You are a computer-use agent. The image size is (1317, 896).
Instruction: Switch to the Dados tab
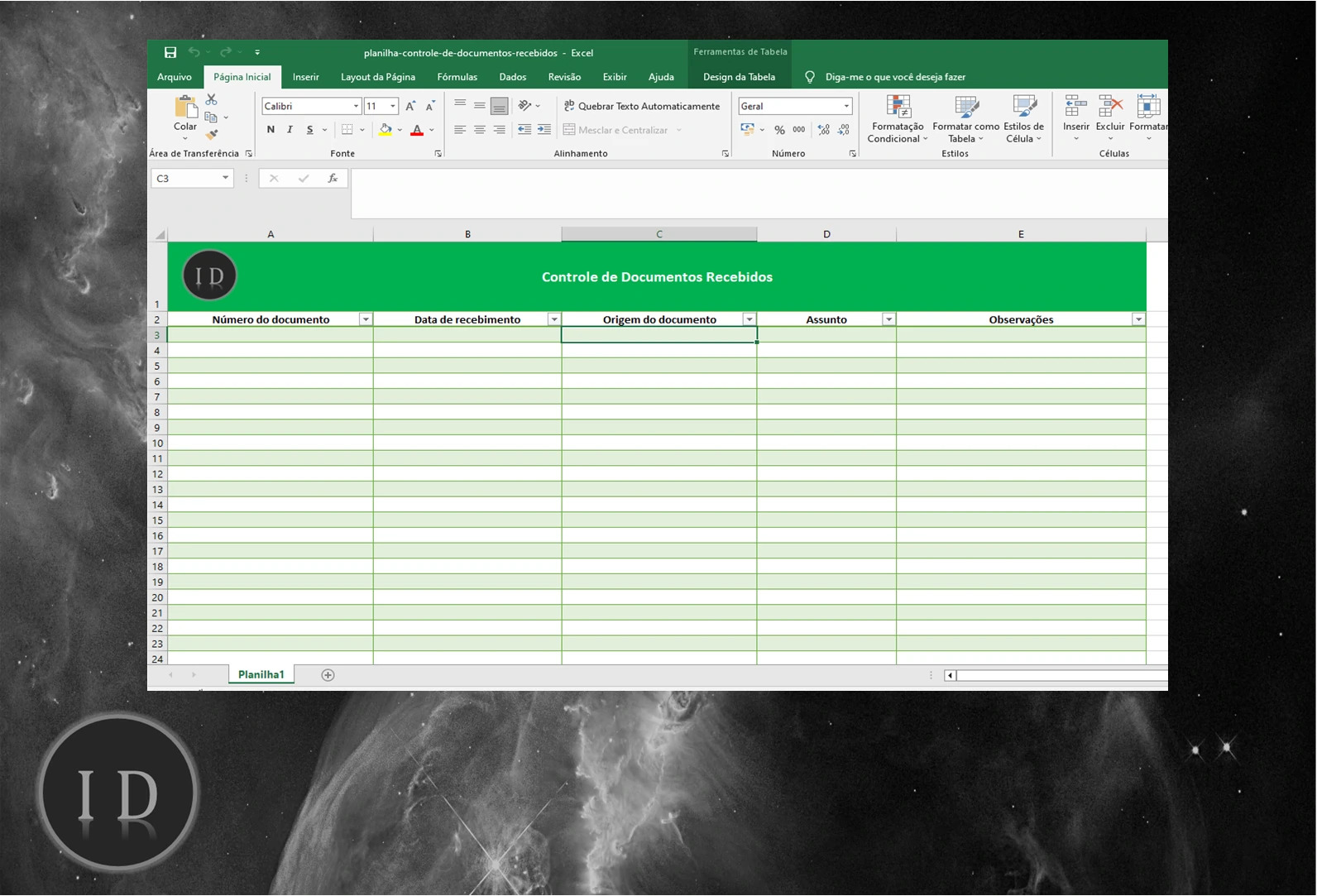coord(513,77)
